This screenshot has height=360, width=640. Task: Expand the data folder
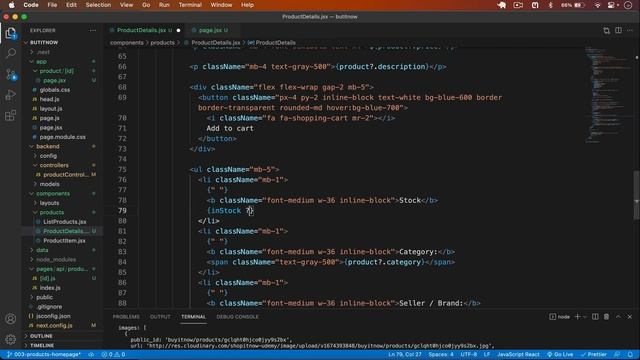(42, 250)
